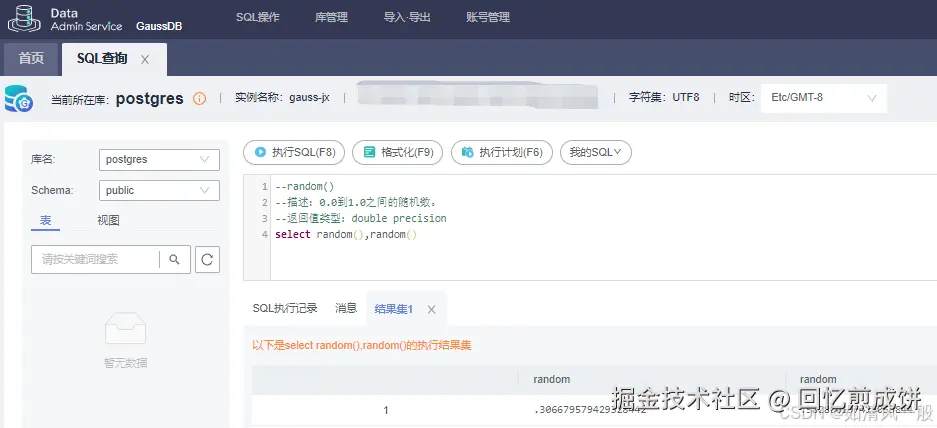This screenshot has height=428, width=937.
Task: Open the 时区 Etc/GMT-8 dropdown
Action: point(823,97)
